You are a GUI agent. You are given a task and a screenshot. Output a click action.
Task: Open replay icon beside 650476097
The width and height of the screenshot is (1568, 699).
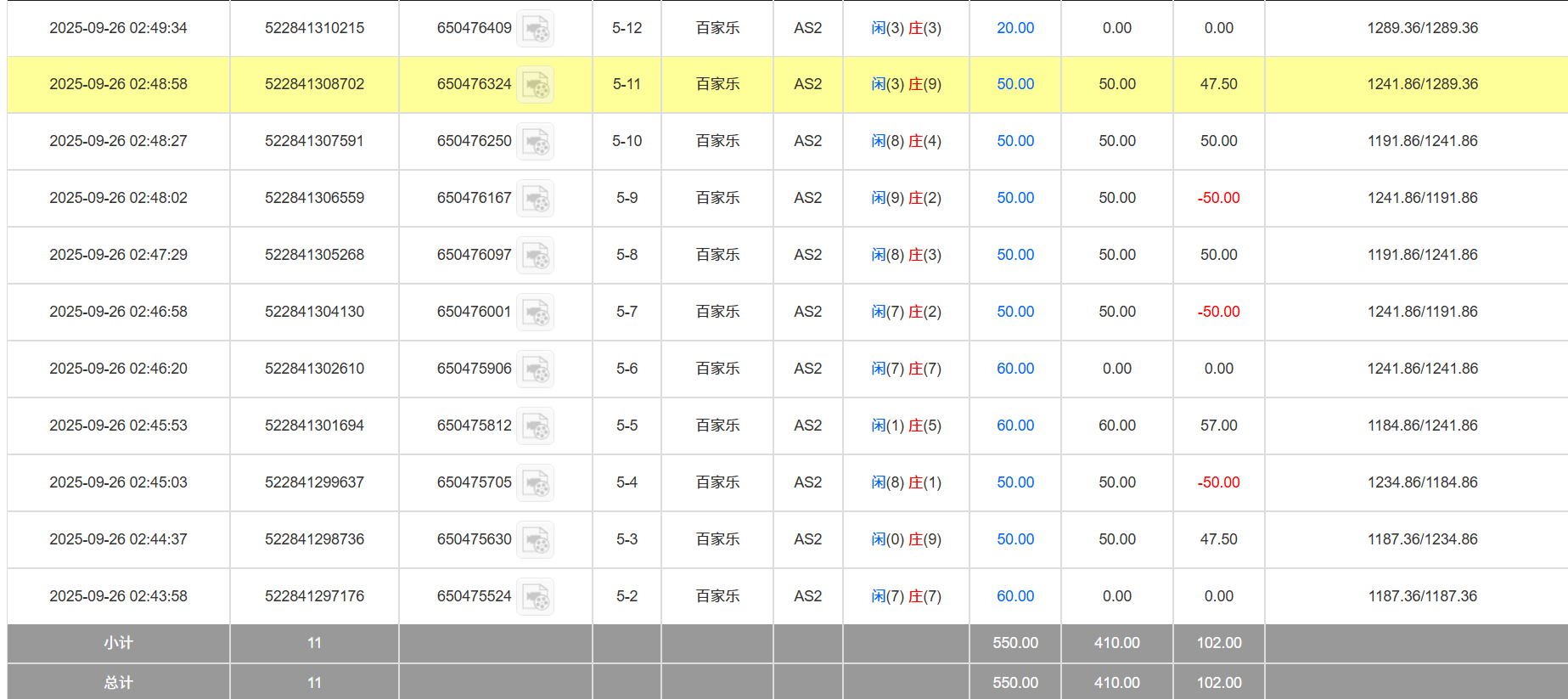(x=536, y=256)
